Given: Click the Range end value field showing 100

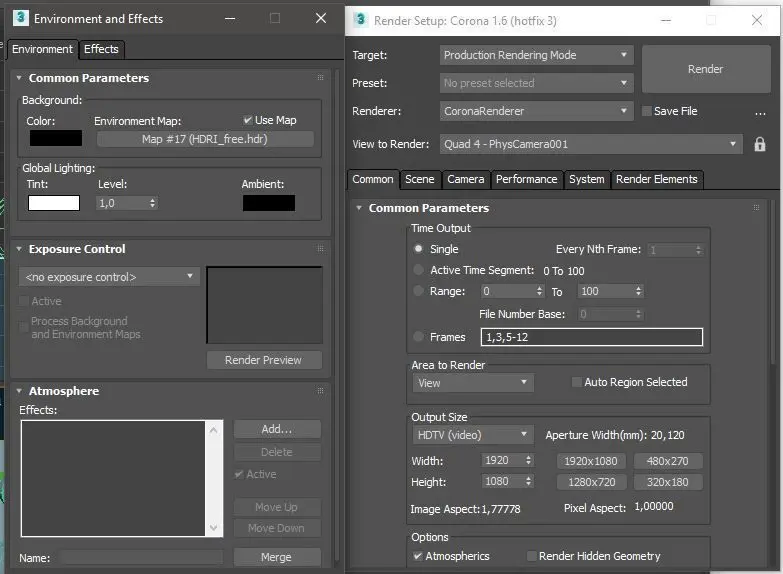Looking at the screenshot, I should (605, 291).
